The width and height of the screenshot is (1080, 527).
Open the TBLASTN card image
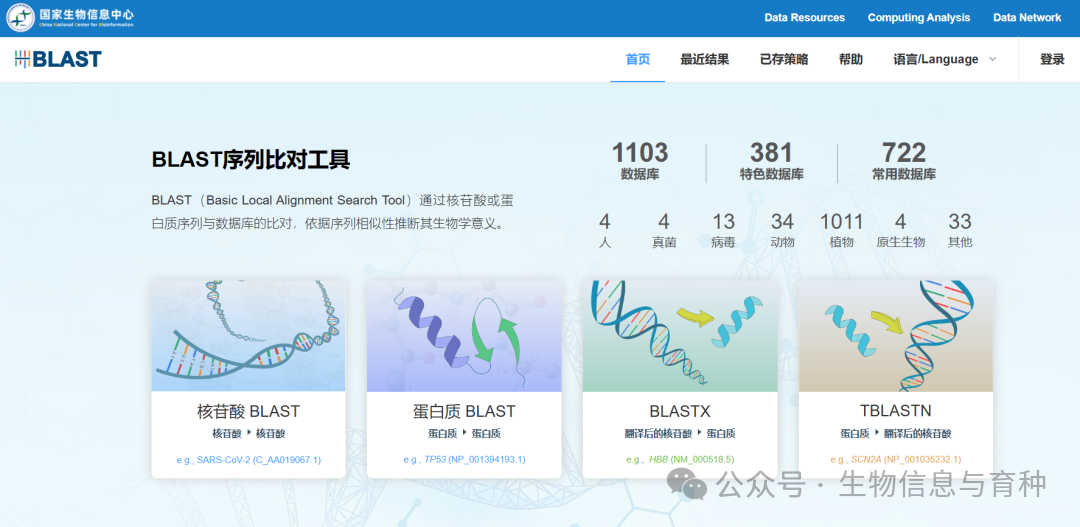[x=895, y=336]
